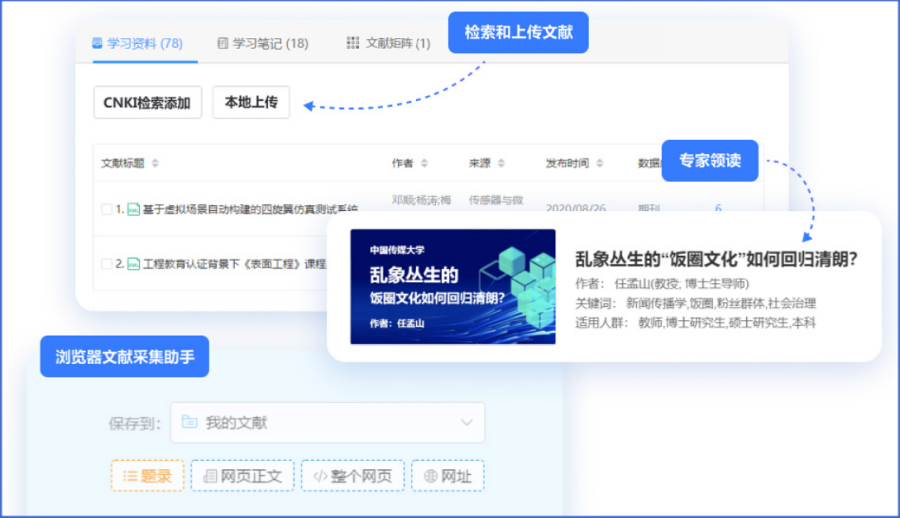Click row 1 author 邓顺;杨涛;梅
Screen dimensions: 900x518
421,200
